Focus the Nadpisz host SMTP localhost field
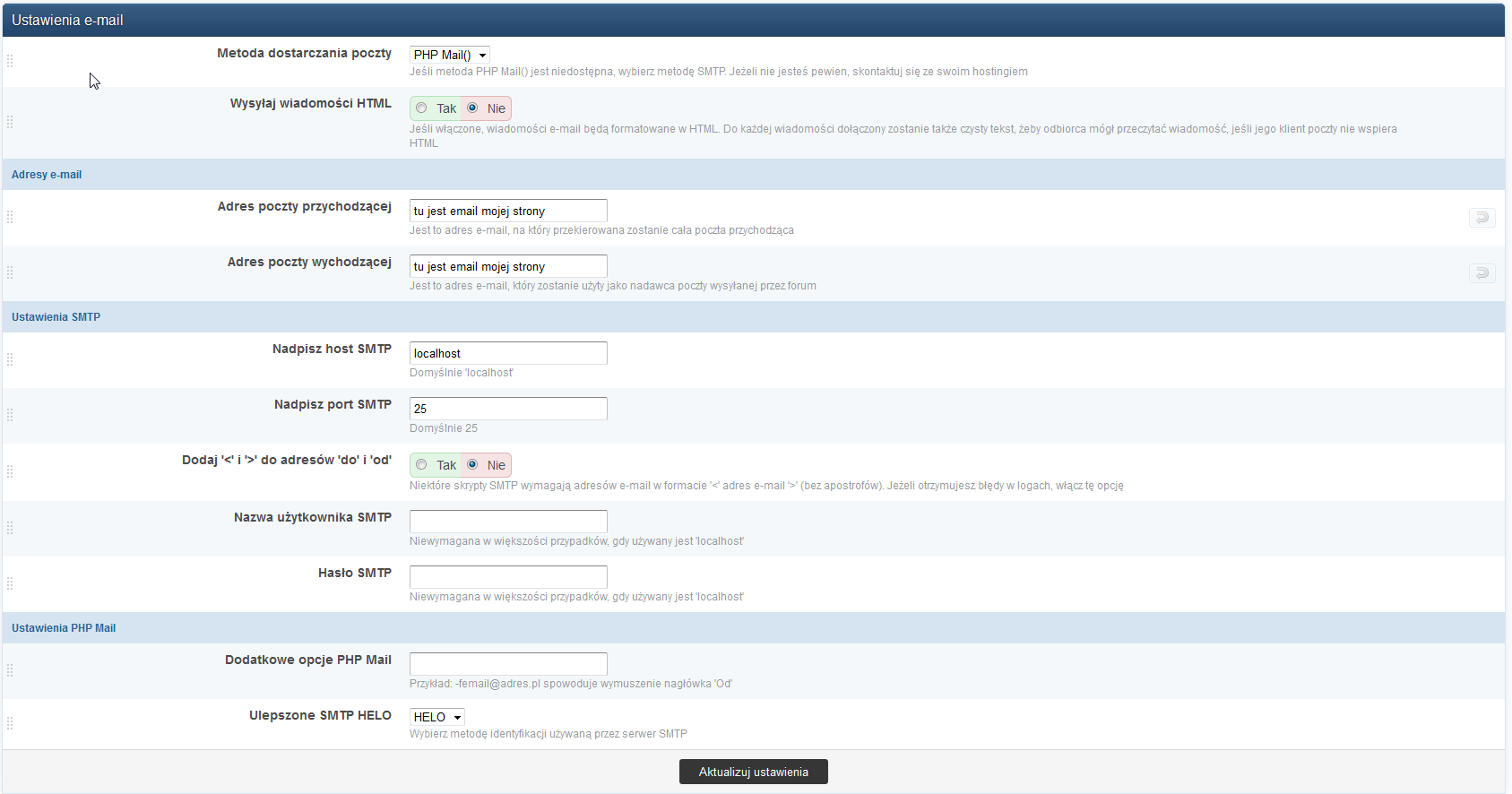Screen dimensions: 1512x794 pos(507,353)
